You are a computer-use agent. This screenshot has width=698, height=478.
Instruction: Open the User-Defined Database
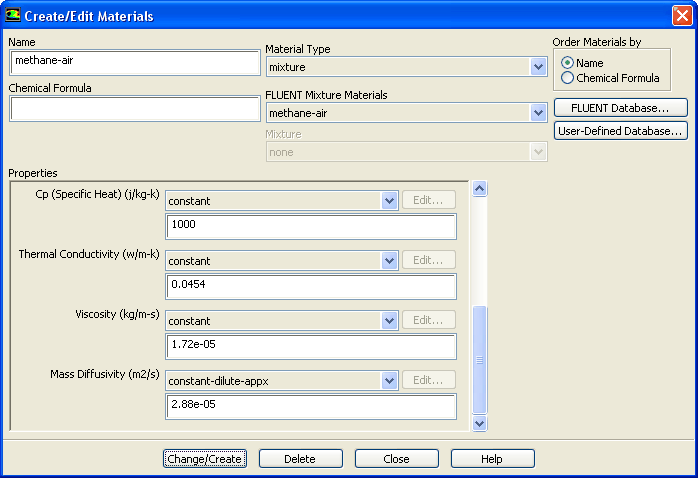621,131
